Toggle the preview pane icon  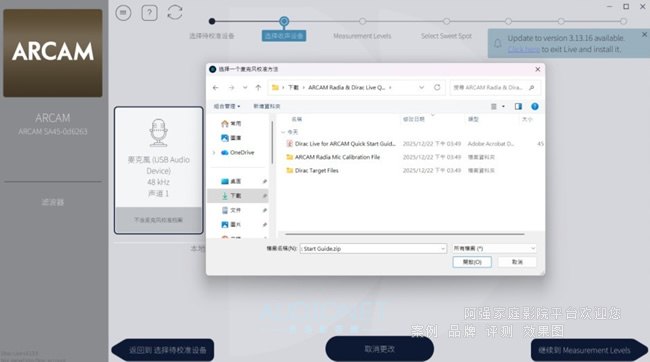pyautogui.click(x=518, y=107)
